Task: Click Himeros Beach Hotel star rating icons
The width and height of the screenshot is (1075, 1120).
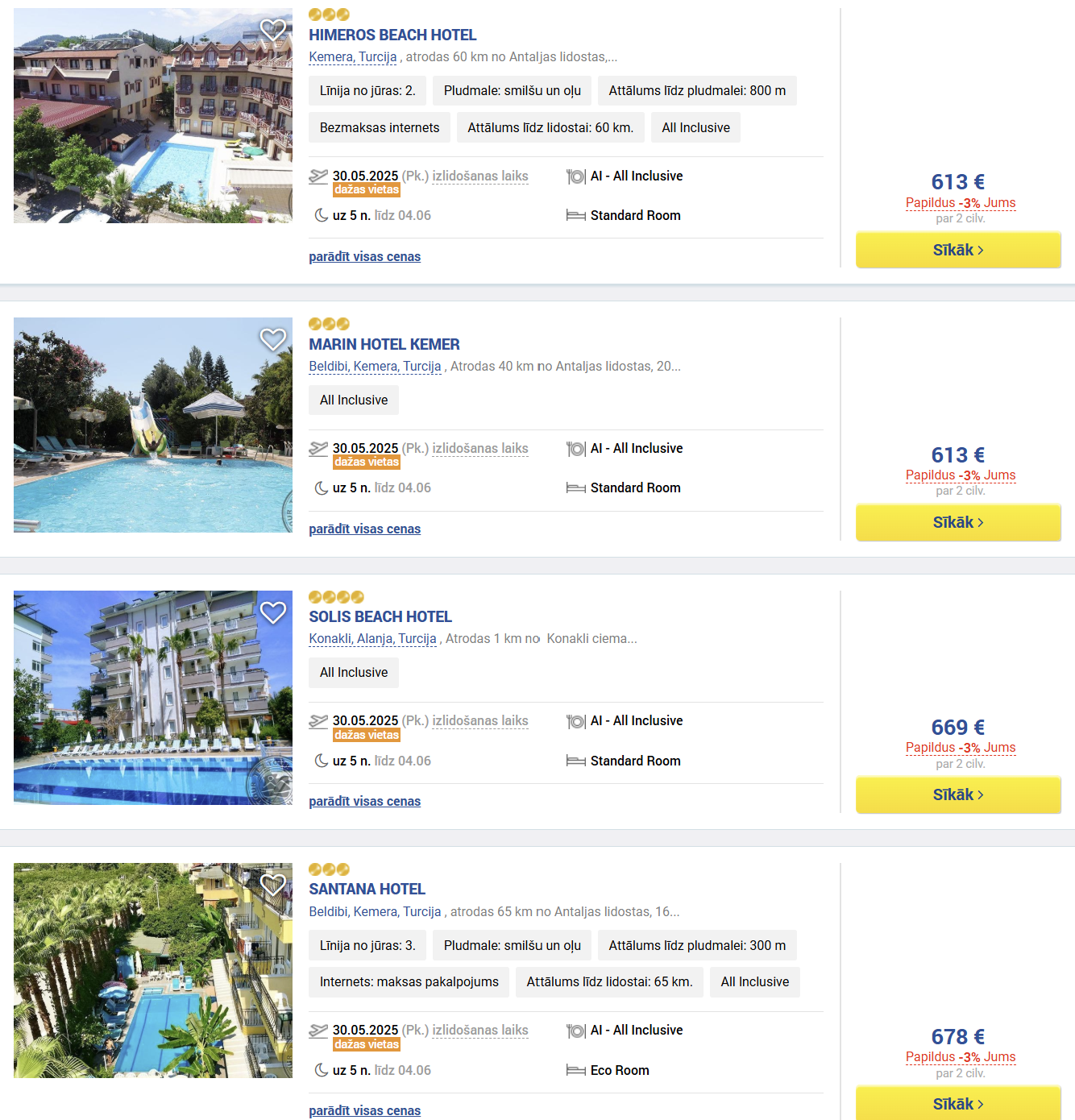Action: 329,15
